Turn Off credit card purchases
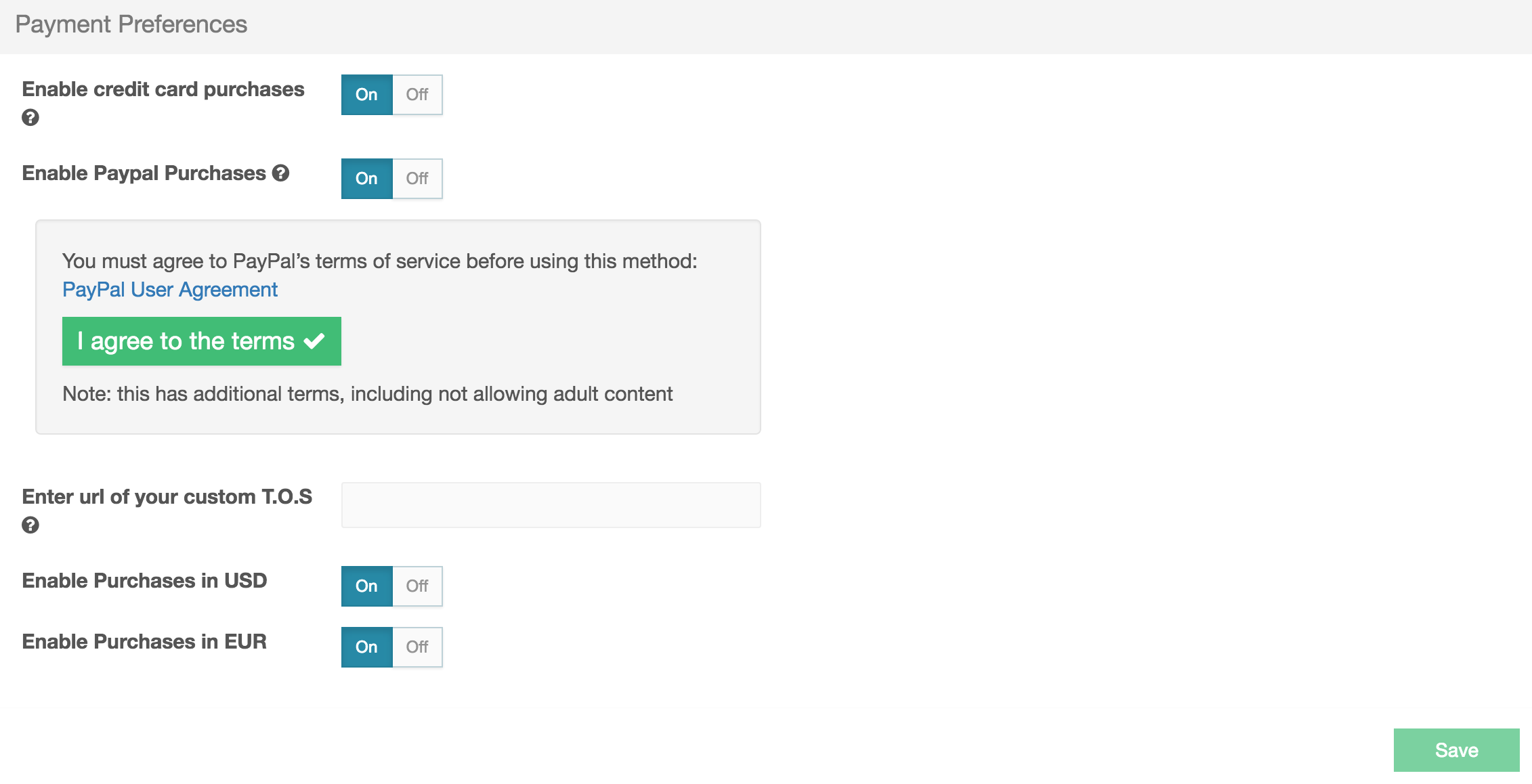Image resolution: width=1532 pixels, height=784 pixels. [417, 95]
